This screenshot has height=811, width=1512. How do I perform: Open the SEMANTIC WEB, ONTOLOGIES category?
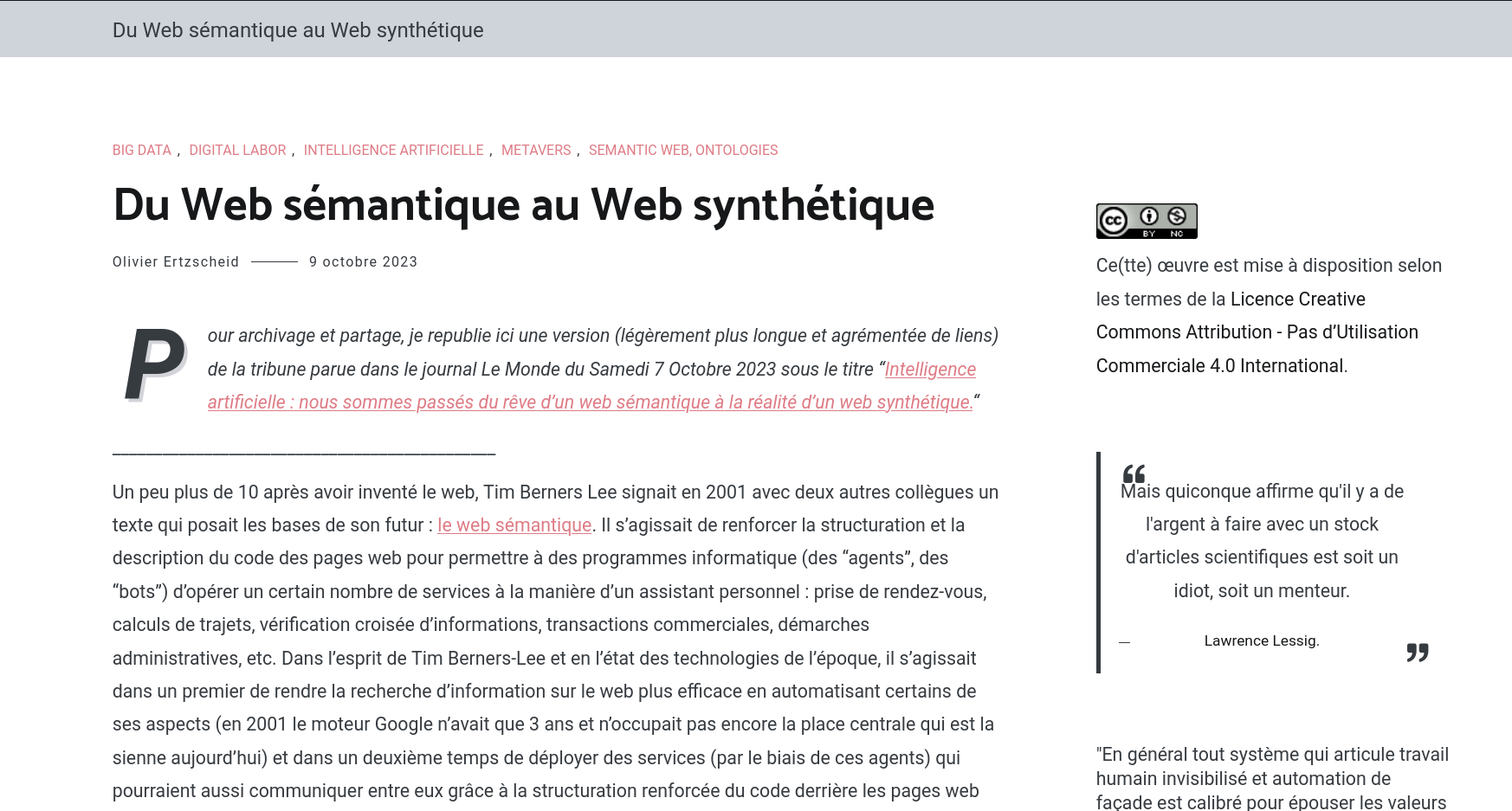pyautogui.click(x=683, y=151)
